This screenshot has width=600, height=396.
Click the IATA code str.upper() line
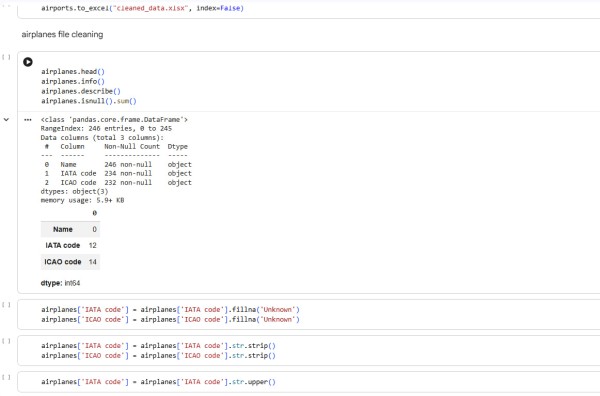pyautogui.click(x=158, y=382)
